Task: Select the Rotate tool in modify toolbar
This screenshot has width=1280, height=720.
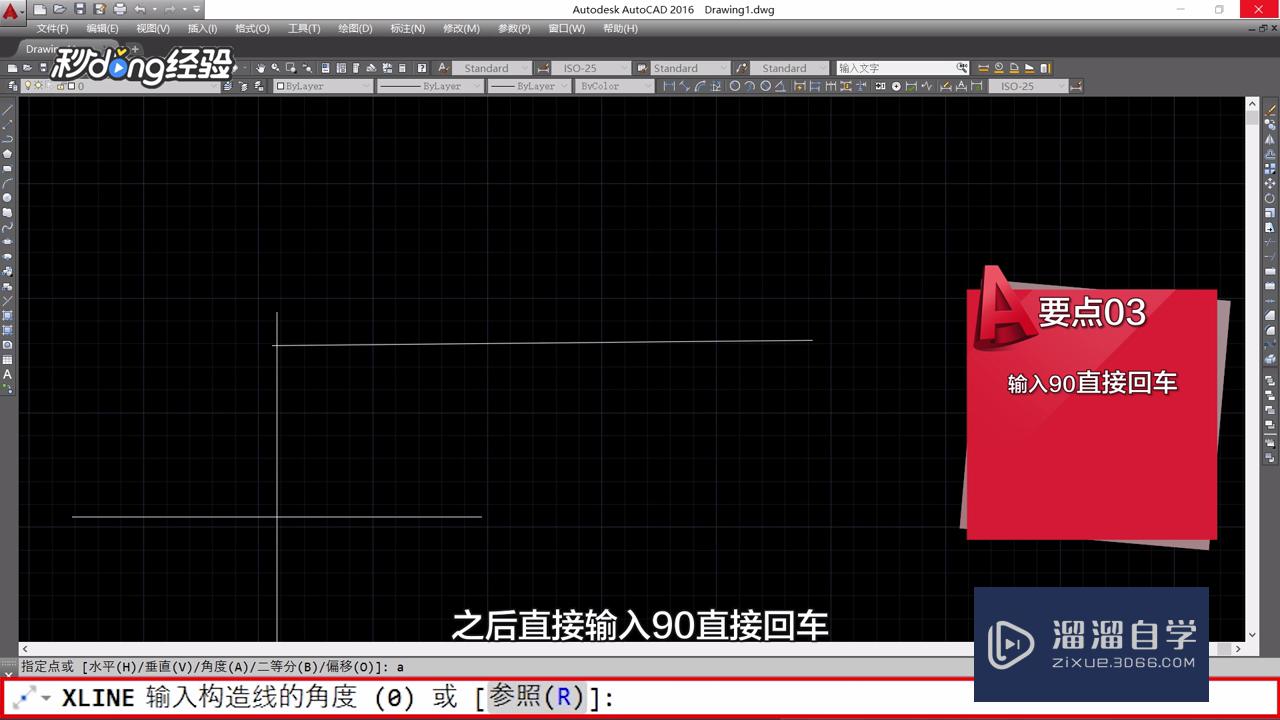Action: 1271,198
